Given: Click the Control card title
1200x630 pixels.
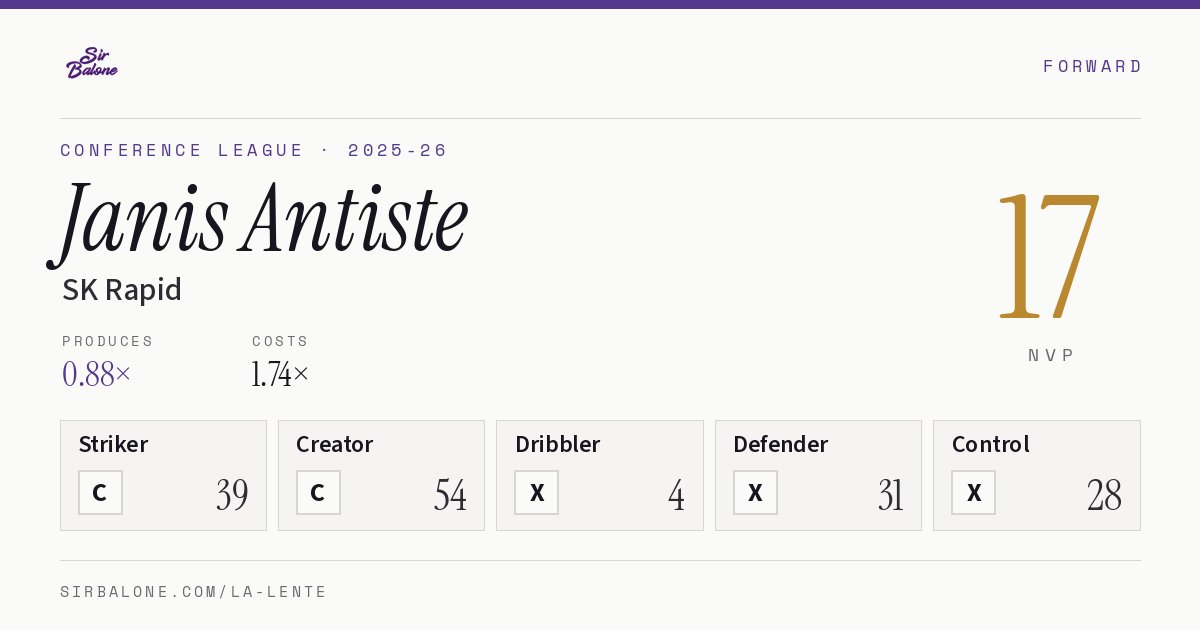Looking at the screenshot, I should tap(991, 444).
